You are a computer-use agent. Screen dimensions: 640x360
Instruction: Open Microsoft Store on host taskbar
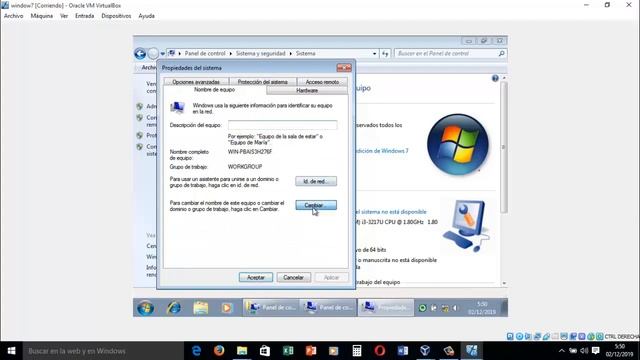(x=265, y=351)
